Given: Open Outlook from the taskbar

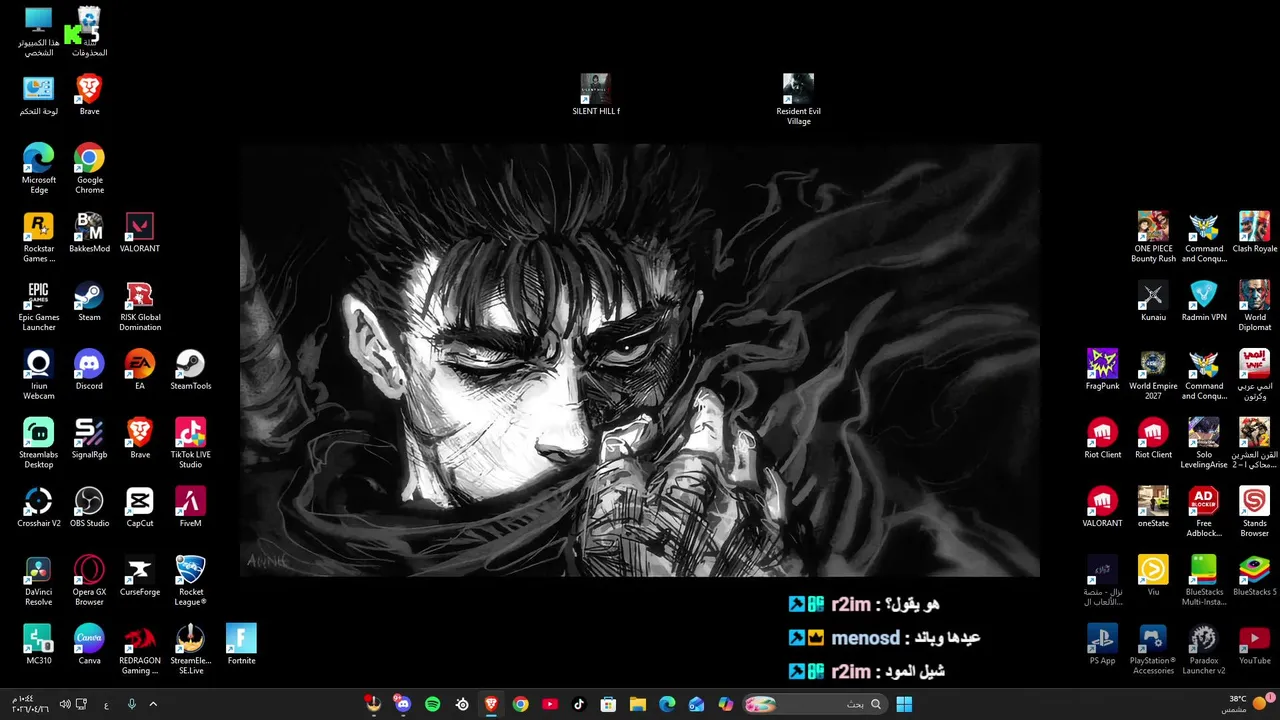Looking at the screenshot, I should [696, 704].
